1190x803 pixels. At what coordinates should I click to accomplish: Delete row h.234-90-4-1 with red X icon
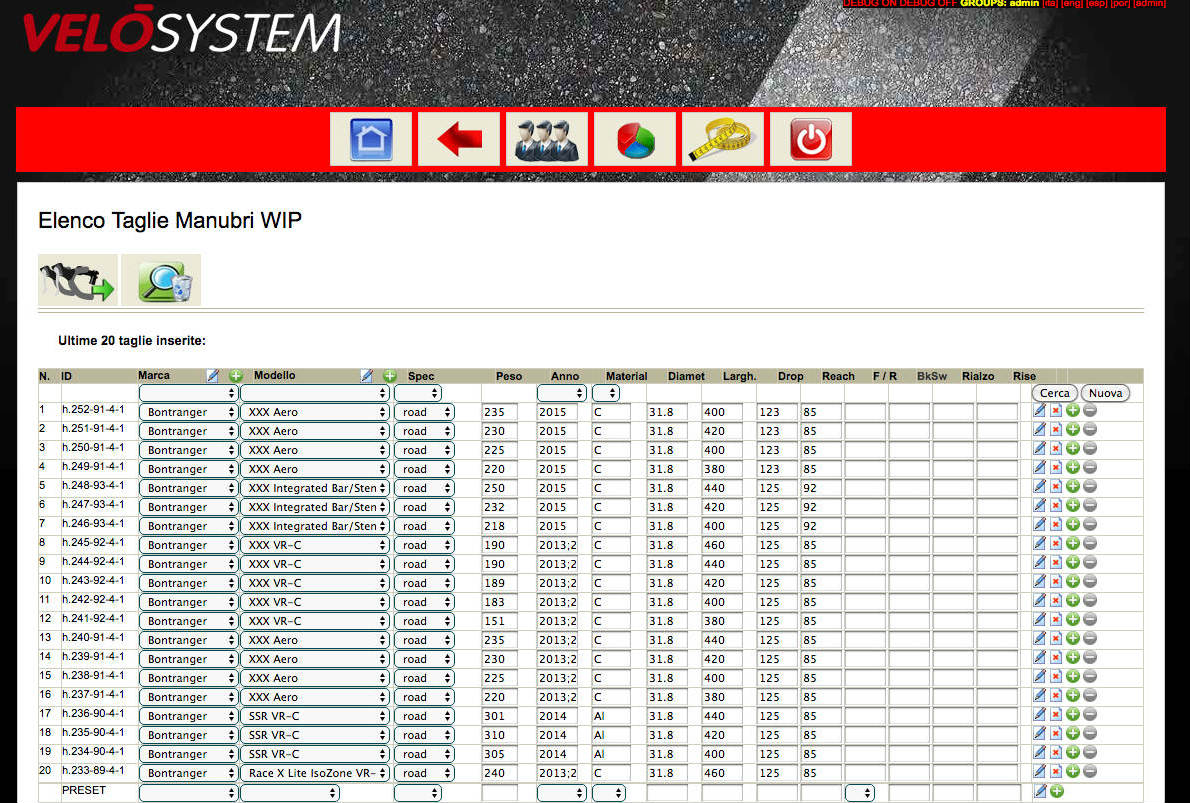point(1056,752)
